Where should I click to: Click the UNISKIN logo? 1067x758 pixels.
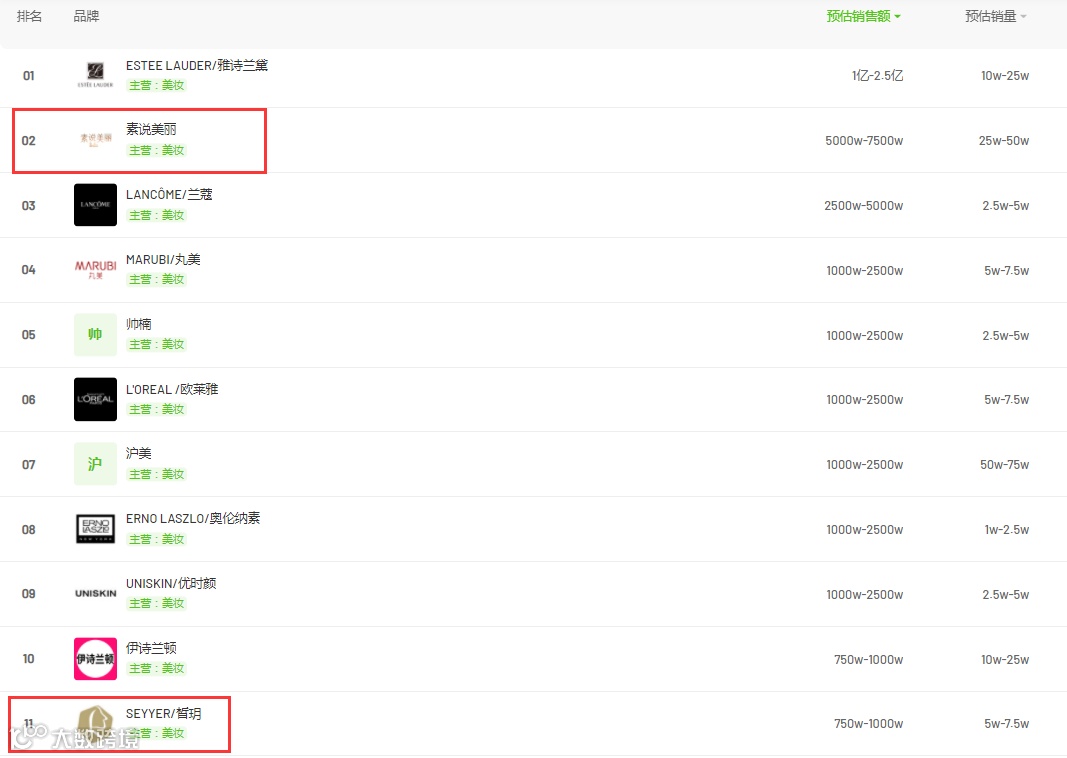pos(95,593)
